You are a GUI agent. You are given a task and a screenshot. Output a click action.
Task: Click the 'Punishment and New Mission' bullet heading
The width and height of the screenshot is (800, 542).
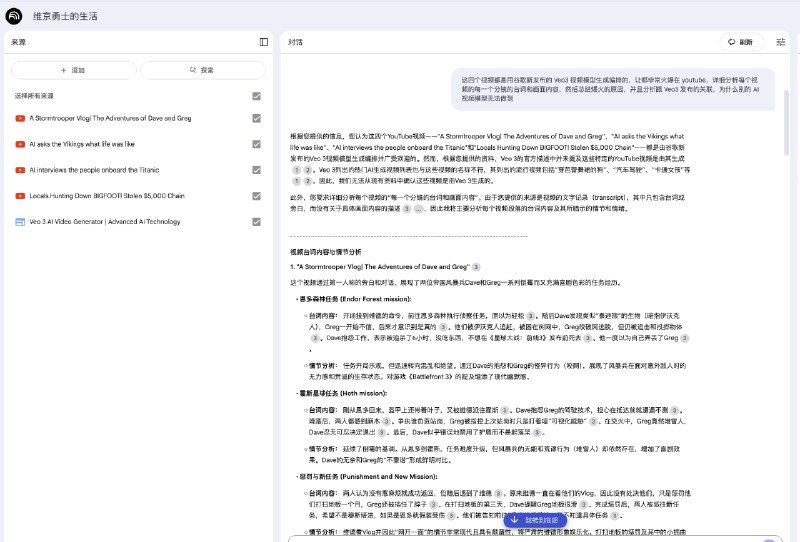(x=368, y=477)
